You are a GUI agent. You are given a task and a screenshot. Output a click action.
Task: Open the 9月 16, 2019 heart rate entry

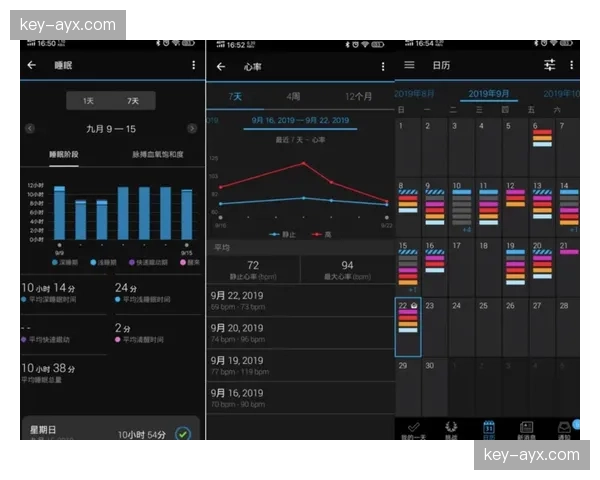pyautogui.click(x=300, y=398)
